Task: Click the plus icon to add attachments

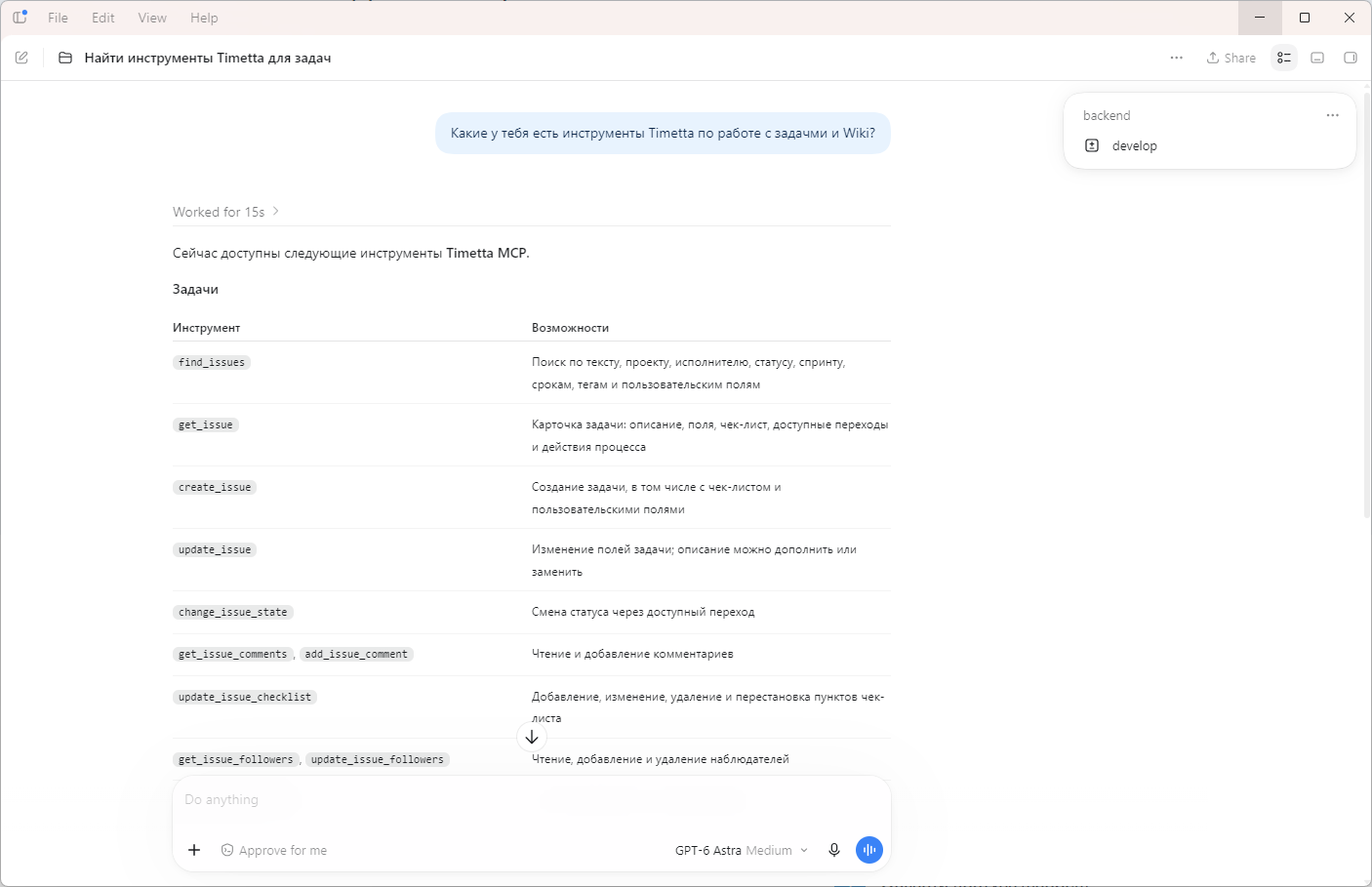Action: tap(194, 850)
